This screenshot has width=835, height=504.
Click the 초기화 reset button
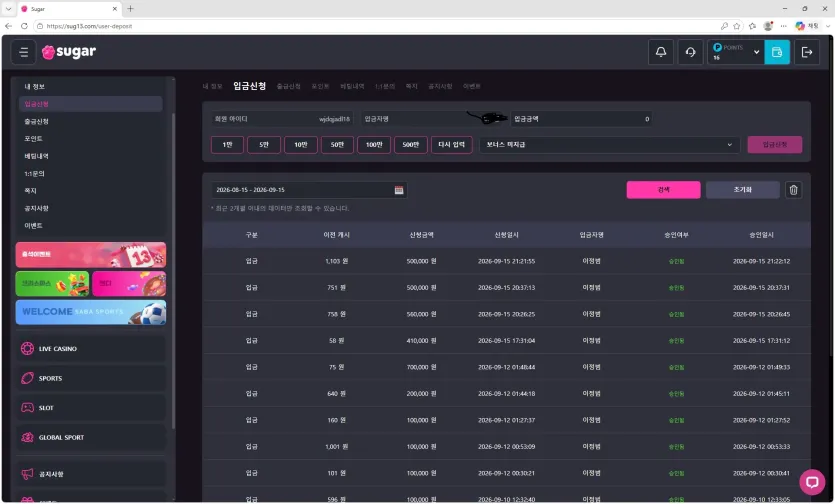pos(743,190)
